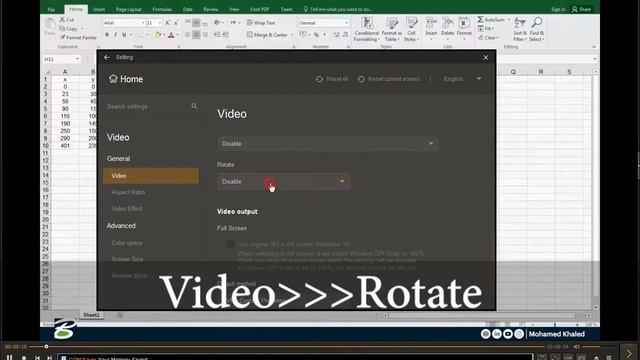
Task: Select the Video item in settings sidebar
Action: pos(151,176)
